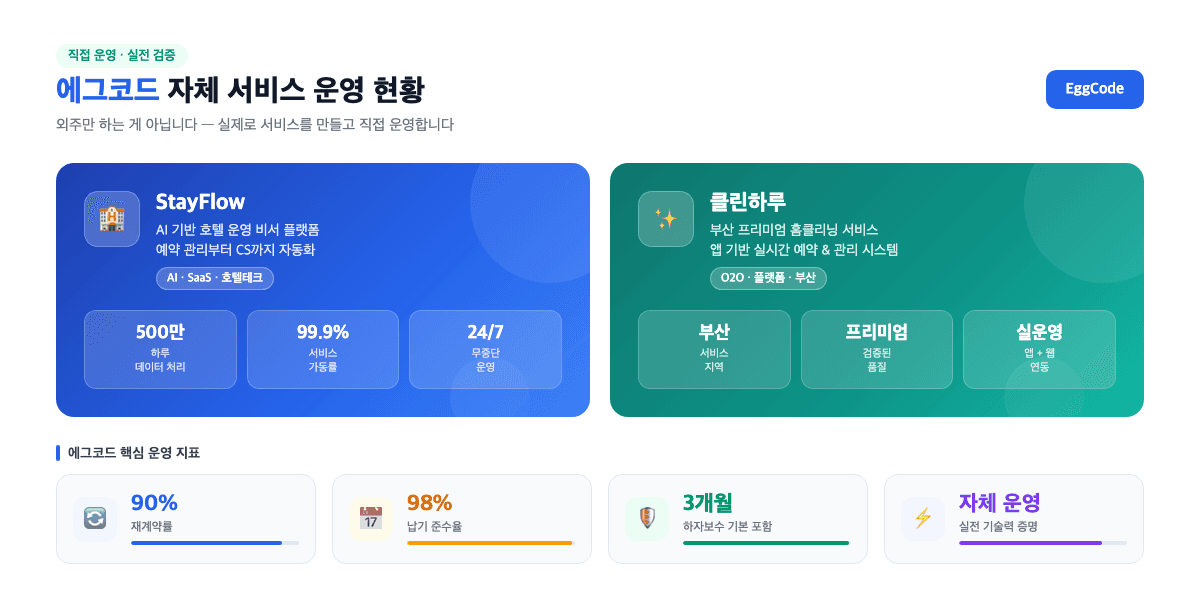Click the calendar icon next to 납기 준수율
The height and width of the screenshot is (608, 1200).
point(368,517)
